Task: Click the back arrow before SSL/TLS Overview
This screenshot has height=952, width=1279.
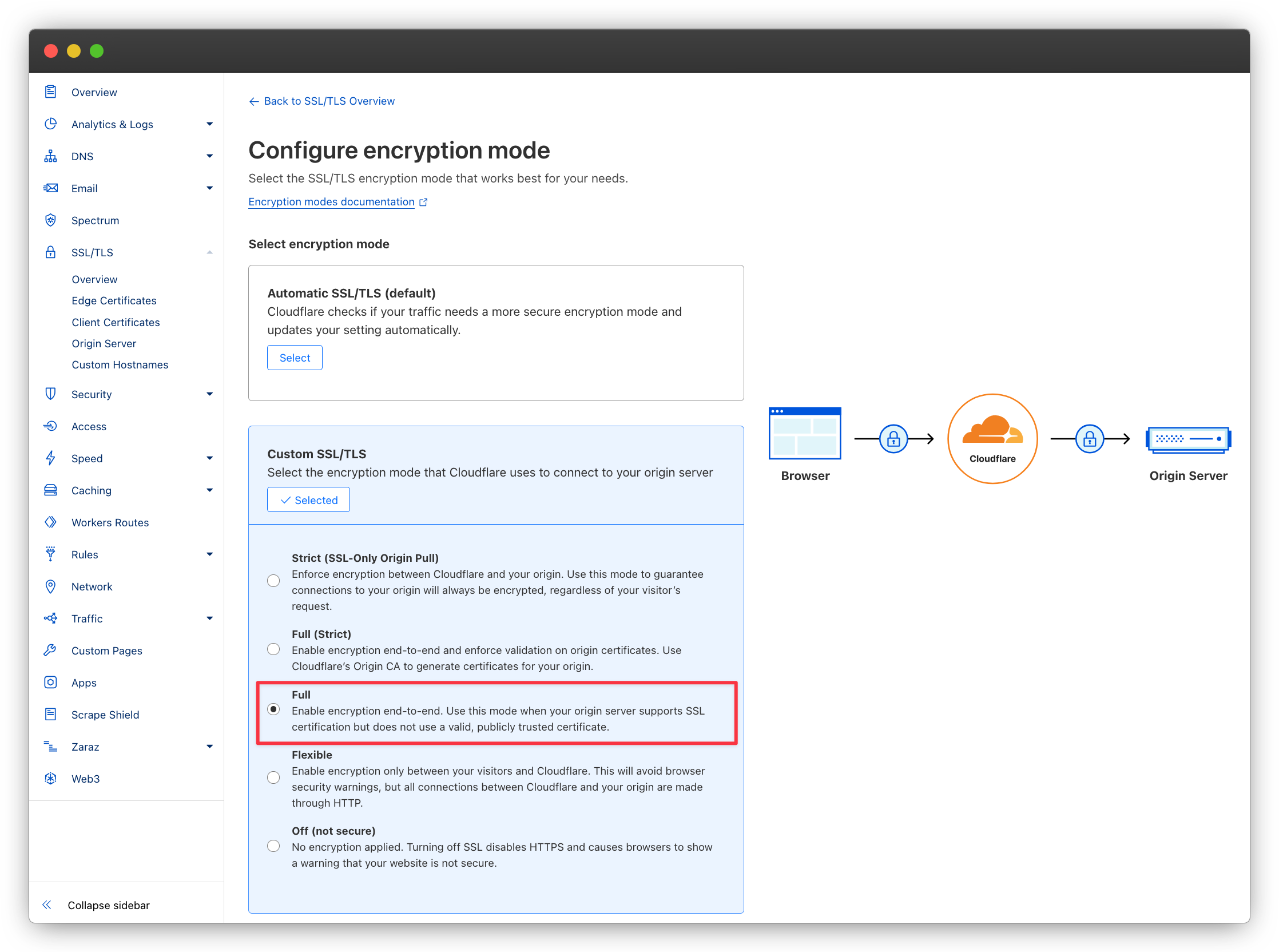Action: pos(254,101)
